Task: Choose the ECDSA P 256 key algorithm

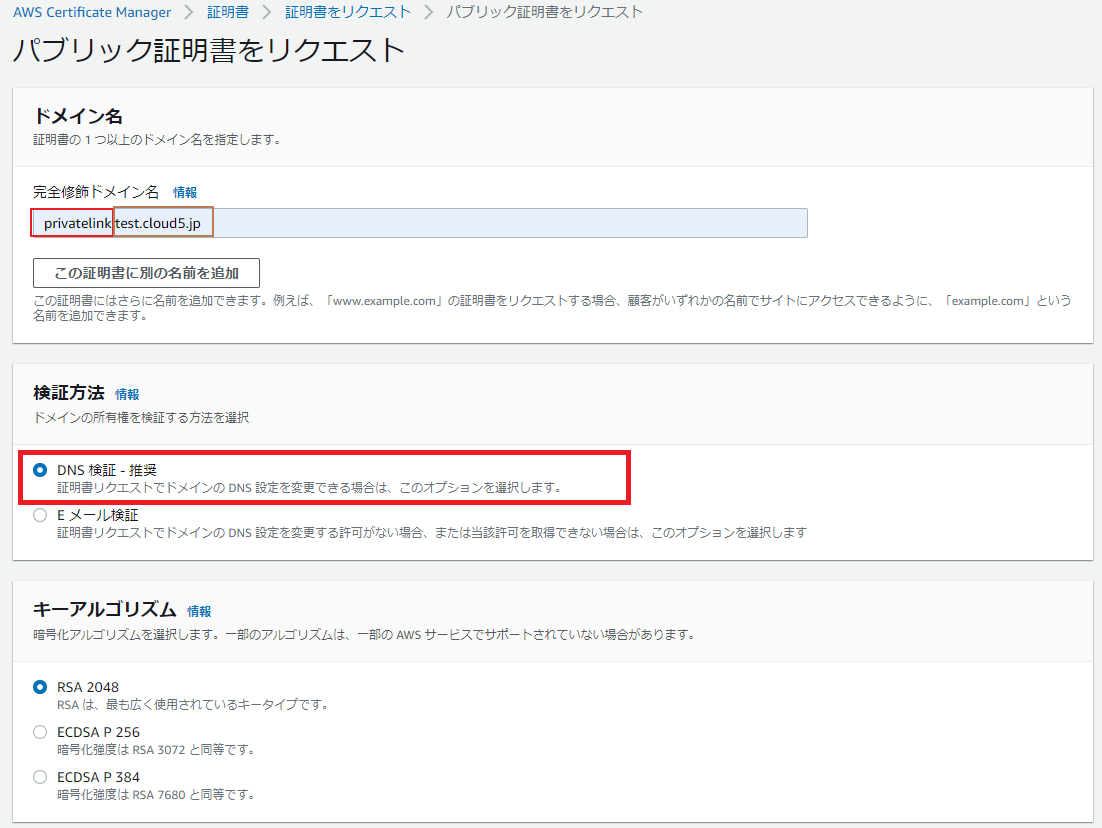Action: click(x=40, y=732)
